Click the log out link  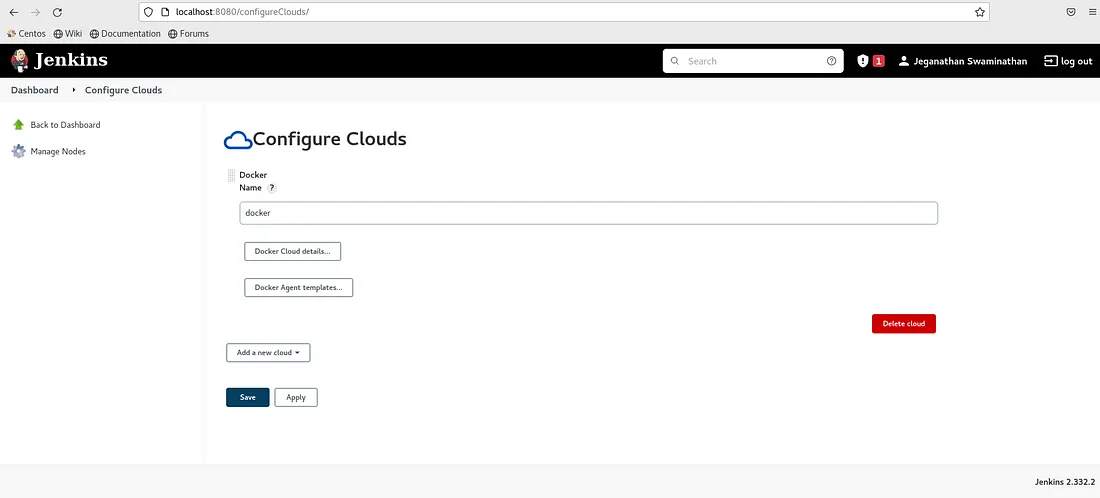pyautogui.click(x=1068, y=61)
